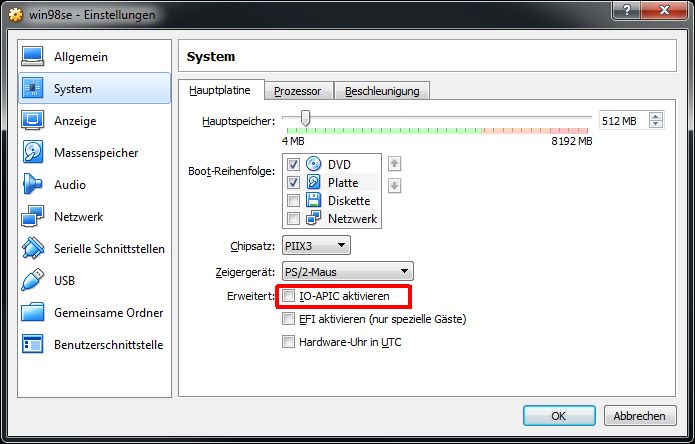Open Netzwerk settings category in sidebar
The width and height of the screenshot is (695, 444).
point(94,216)
